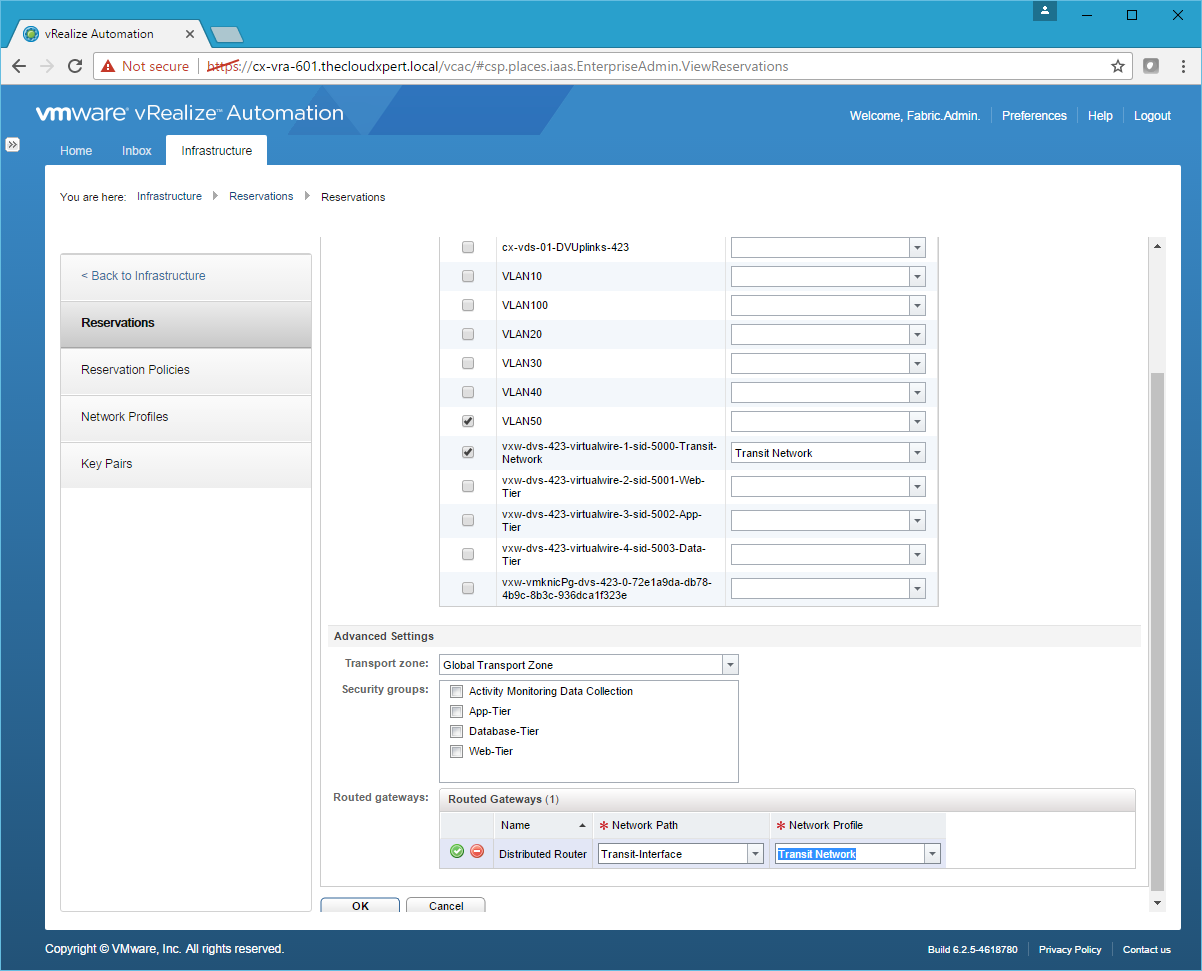Click the green save checkmark for Distributed Router
Image resolution: width=1202 pixels, height=971 pixels.
[x=457, y=852]
